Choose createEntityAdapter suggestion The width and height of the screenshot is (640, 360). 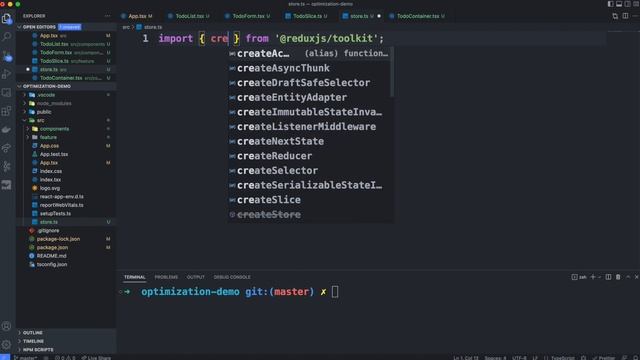click(309, 98)
